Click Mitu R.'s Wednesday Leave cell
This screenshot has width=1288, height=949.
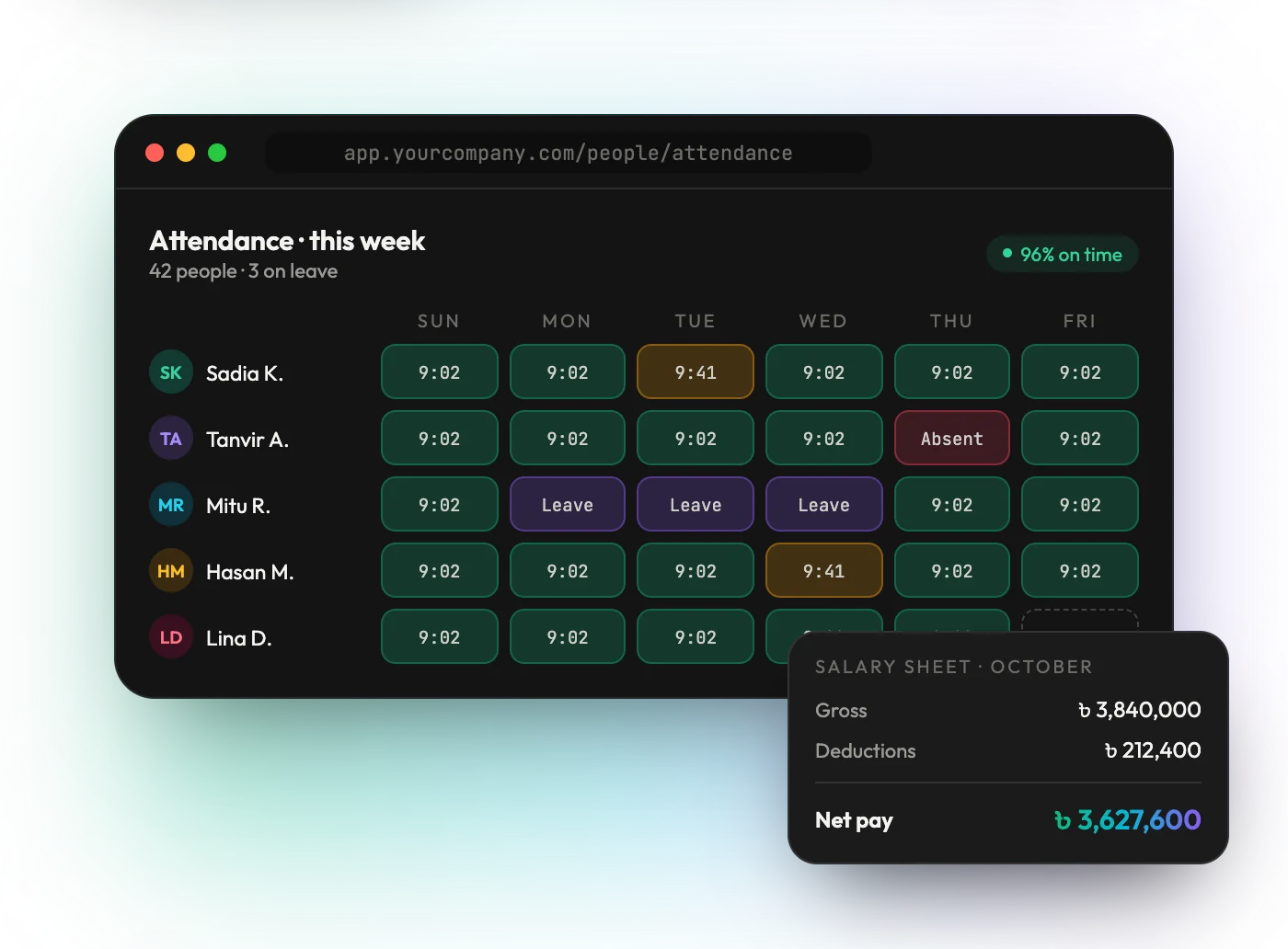click(x=824, y=504)
